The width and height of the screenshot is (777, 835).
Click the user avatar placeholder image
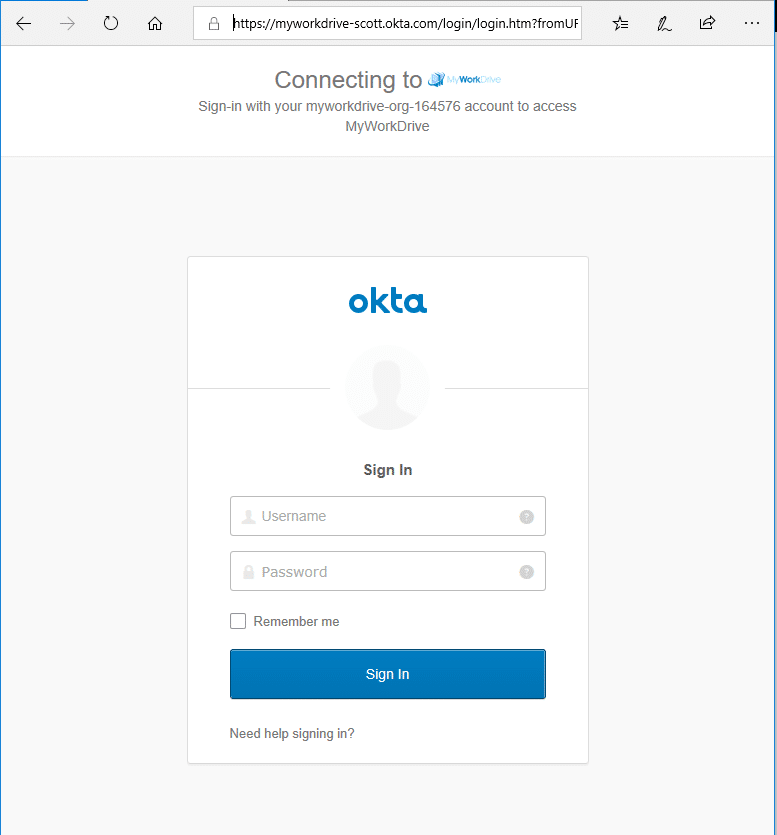point(387,388)
